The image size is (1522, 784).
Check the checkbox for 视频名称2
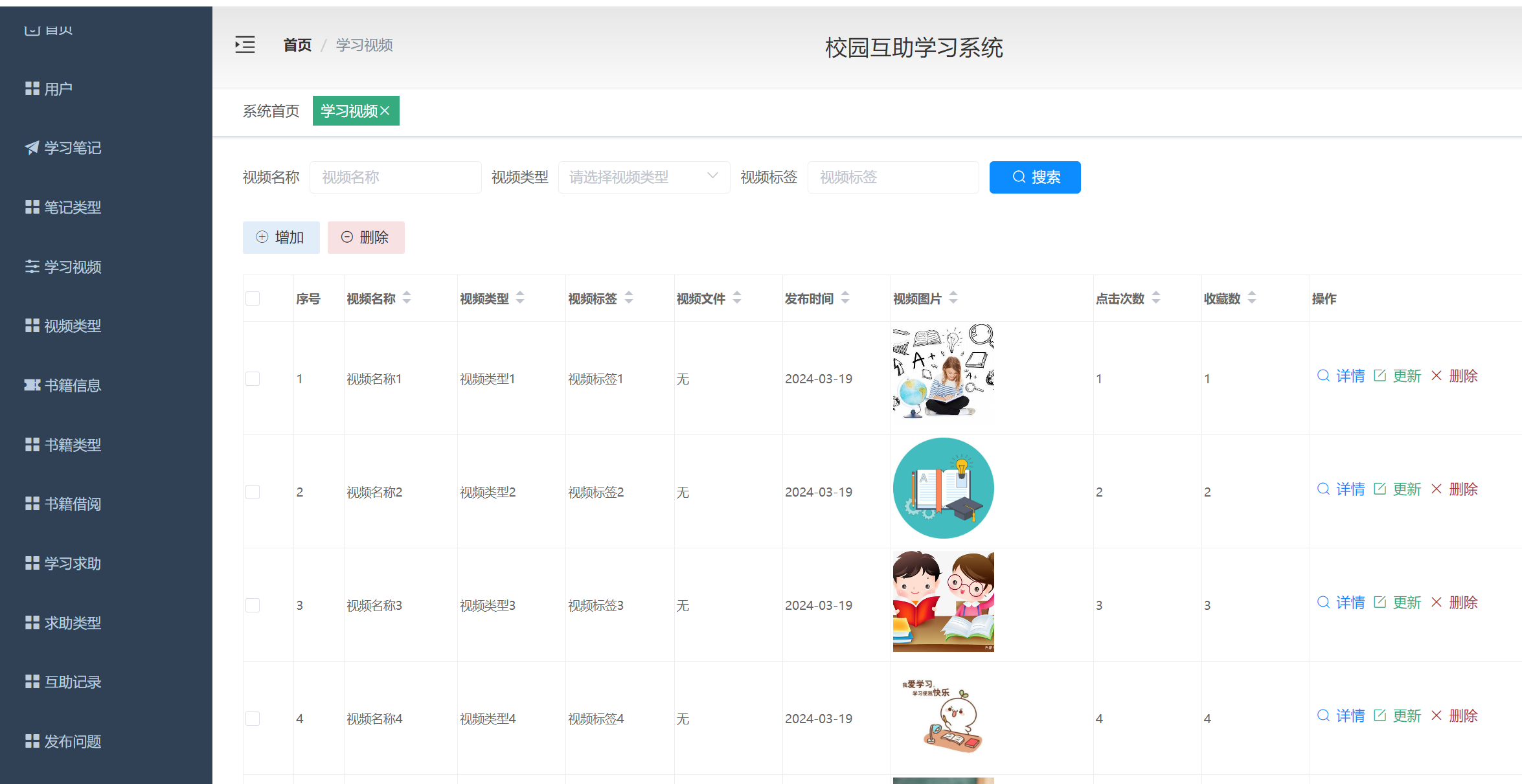pyautogui.click(x=253, y=492)
